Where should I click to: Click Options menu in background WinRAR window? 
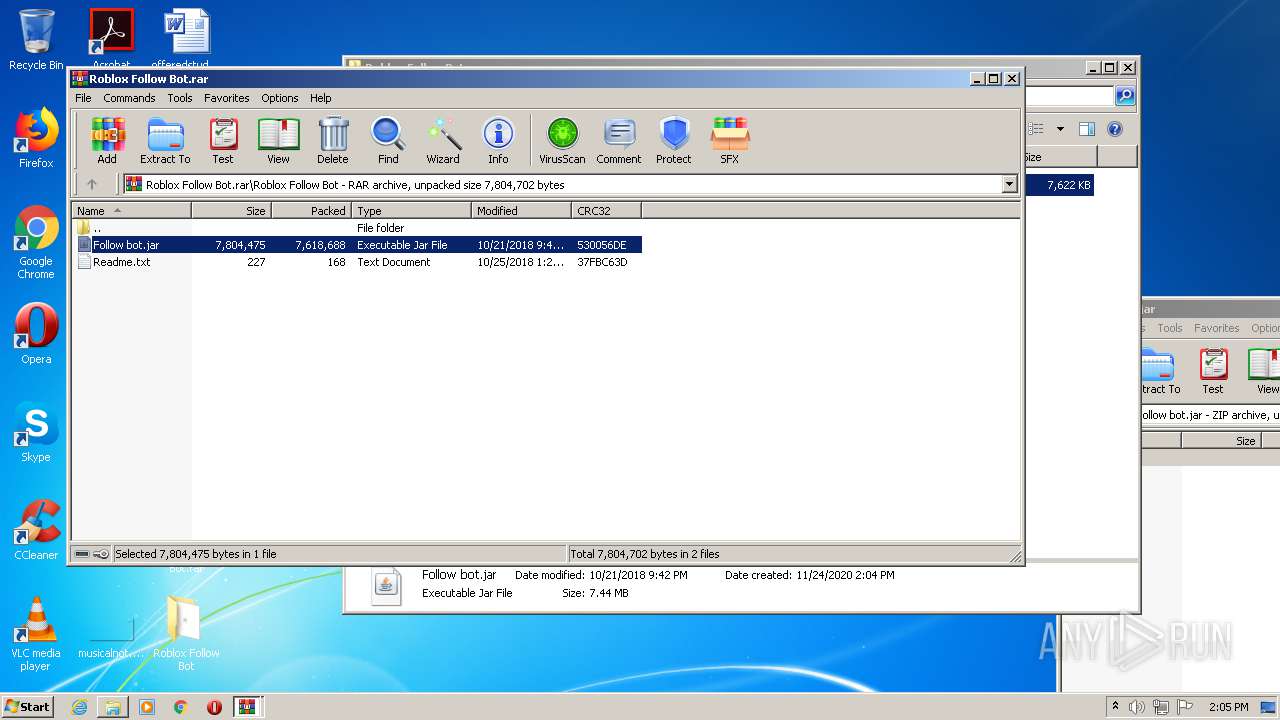pos(1265,328)
